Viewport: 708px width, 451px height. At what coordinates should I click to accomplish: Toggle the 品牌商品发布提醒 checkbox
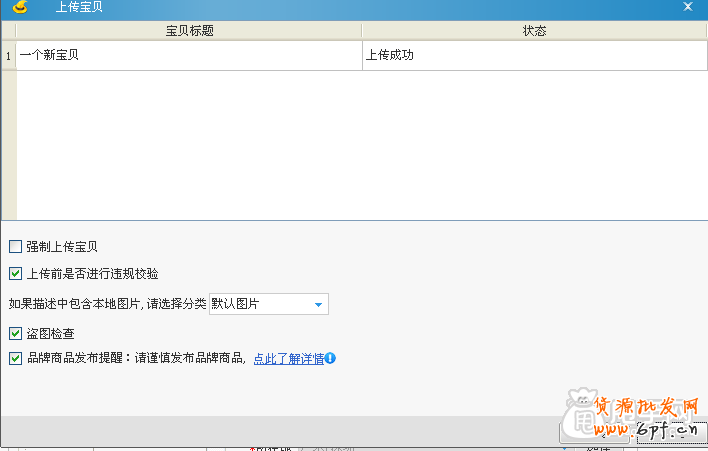pyautogui.click(x=15, y=358)
